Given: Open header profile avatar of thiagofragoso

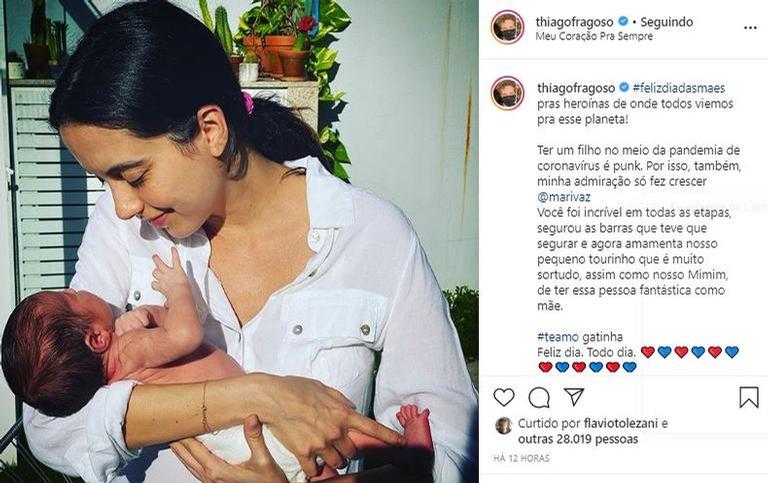Looking at the screenshot, I should coord(507,27).
